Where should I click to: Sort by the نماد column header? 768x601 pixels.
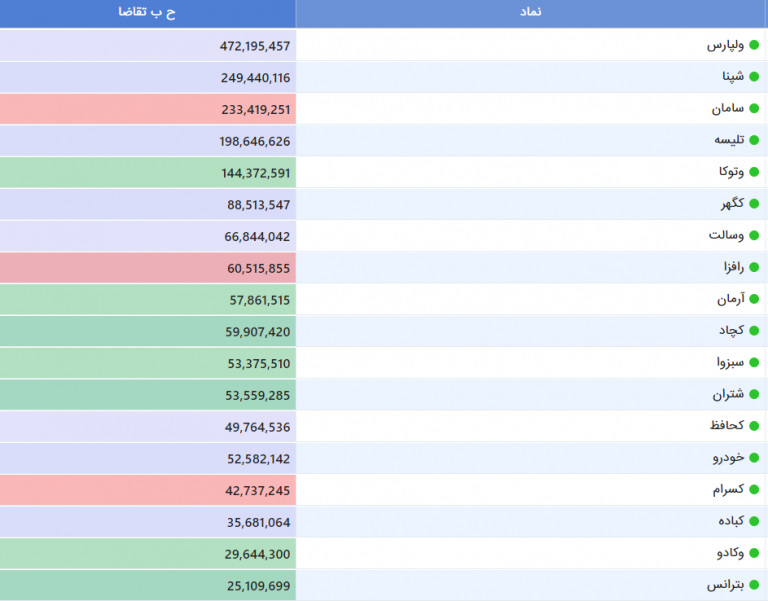532,12
